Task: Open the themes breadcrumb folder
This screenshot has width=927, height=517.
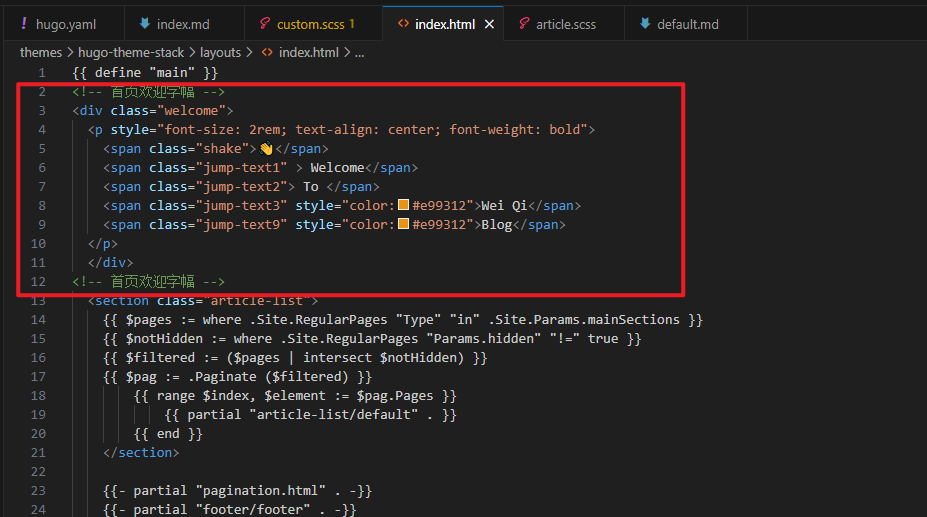Action: coord(41,53)
